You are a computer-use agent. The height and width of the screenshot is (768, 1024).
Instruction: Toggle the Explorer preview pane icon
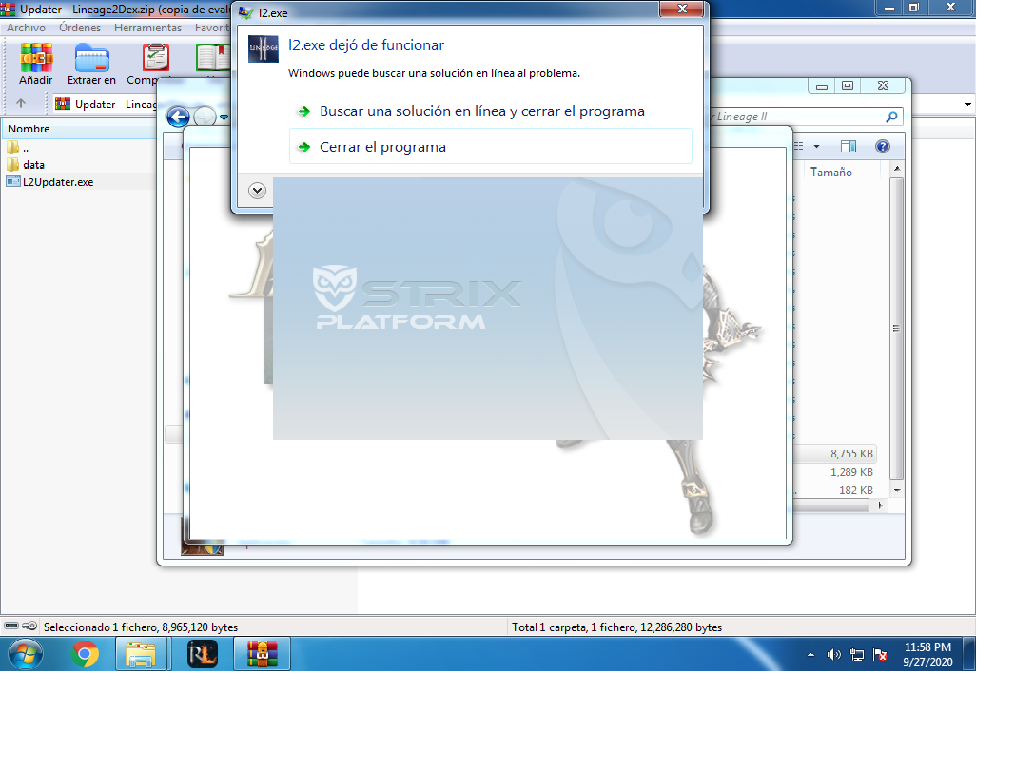pos(848,146)
